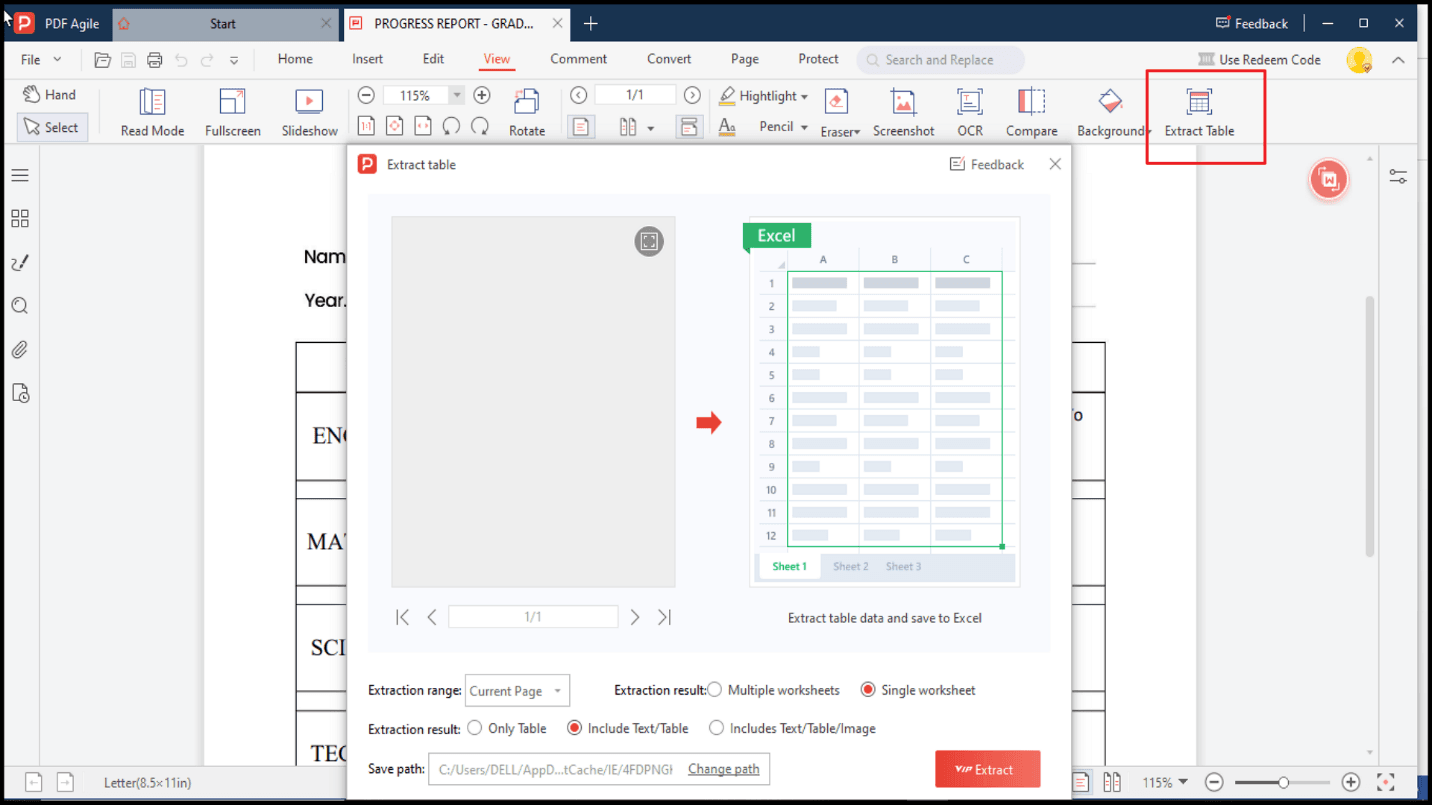Select Single worksheet option
The image size is (1432, 805).
pyautogui.click(x=918, y=690)
